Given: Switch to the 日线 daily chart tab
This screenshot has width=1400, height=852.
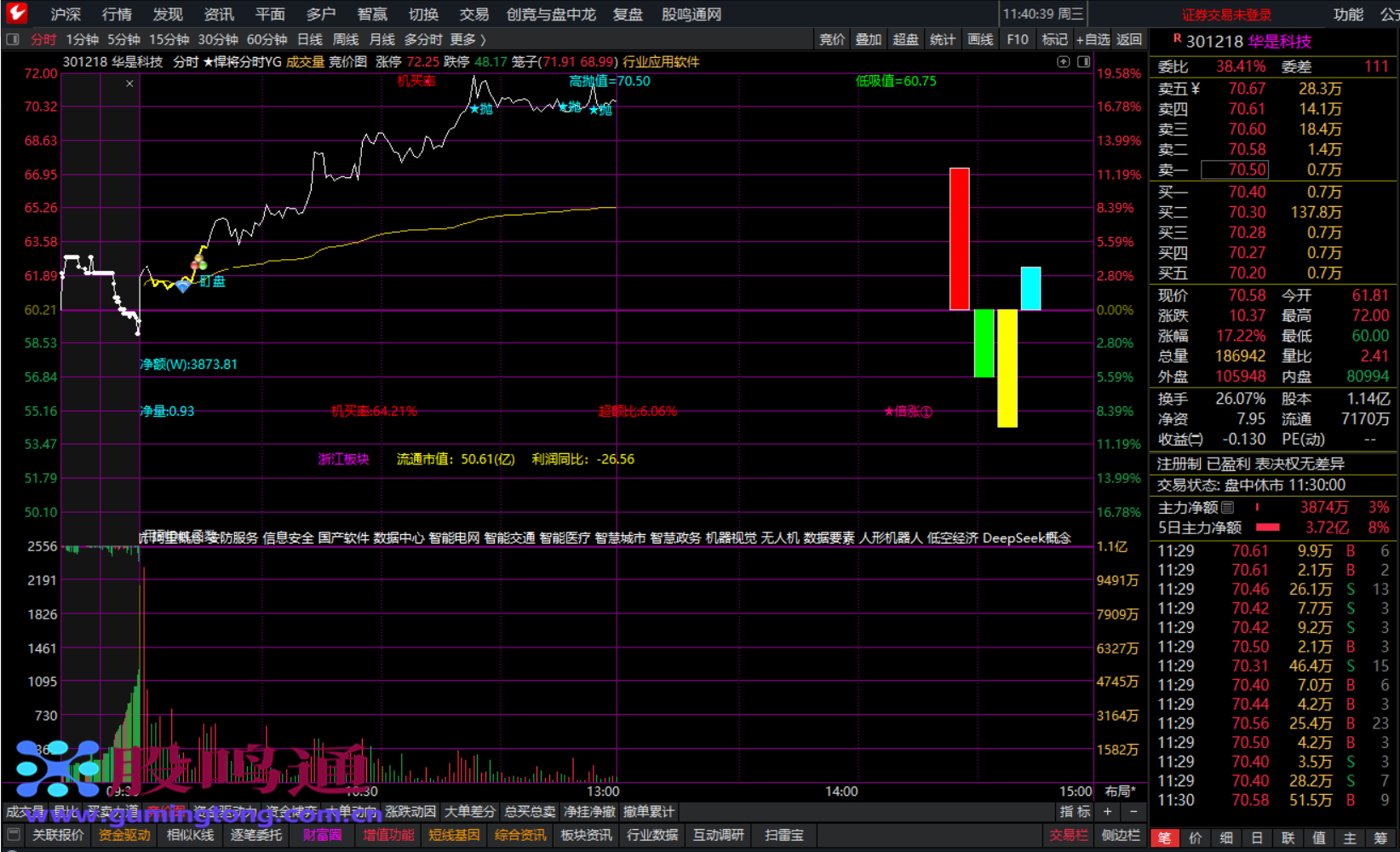Looking at the screenshot, I should (310, 39).
